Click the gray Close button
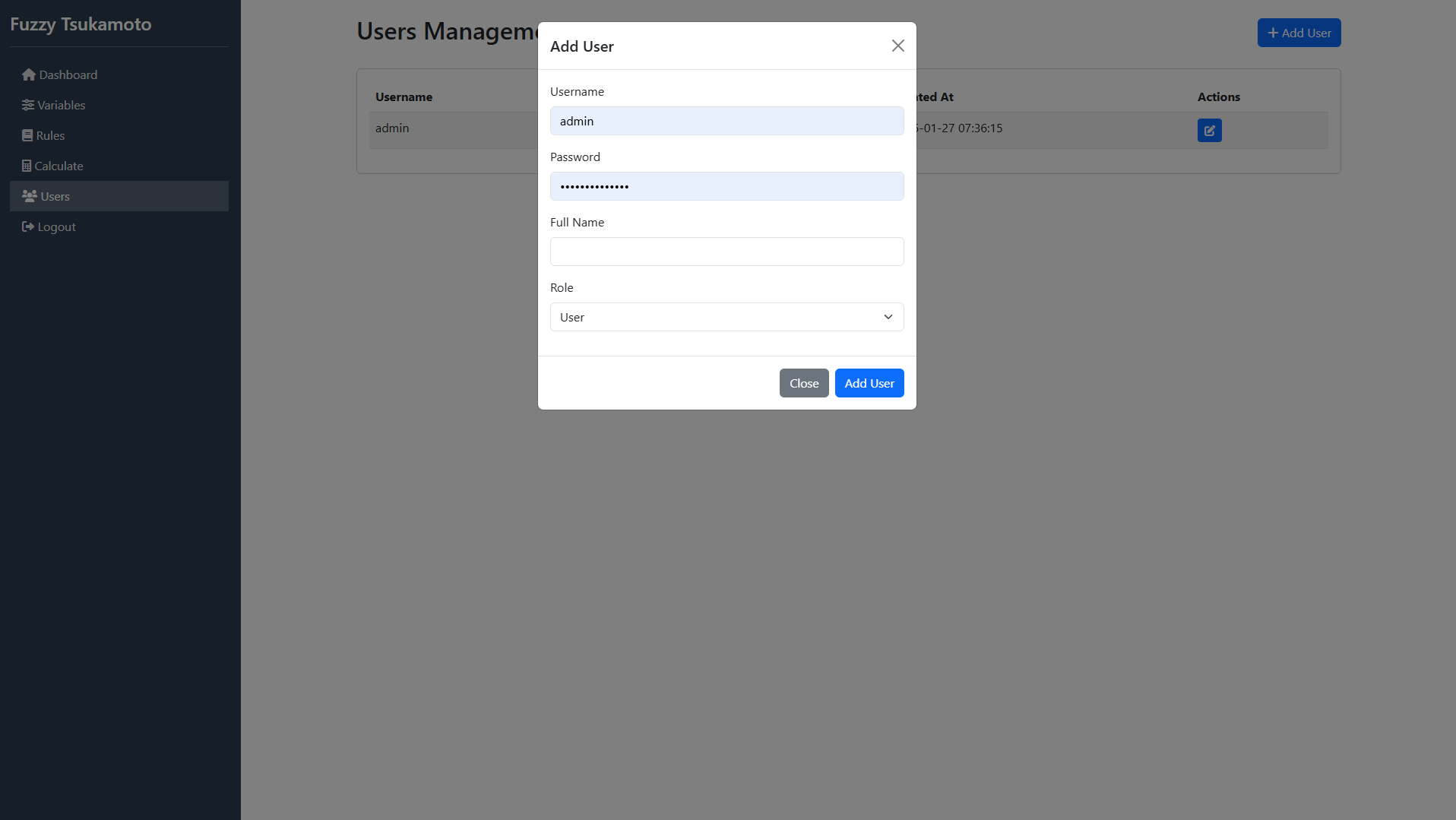 pyautogui.click(x=804, y=383)
